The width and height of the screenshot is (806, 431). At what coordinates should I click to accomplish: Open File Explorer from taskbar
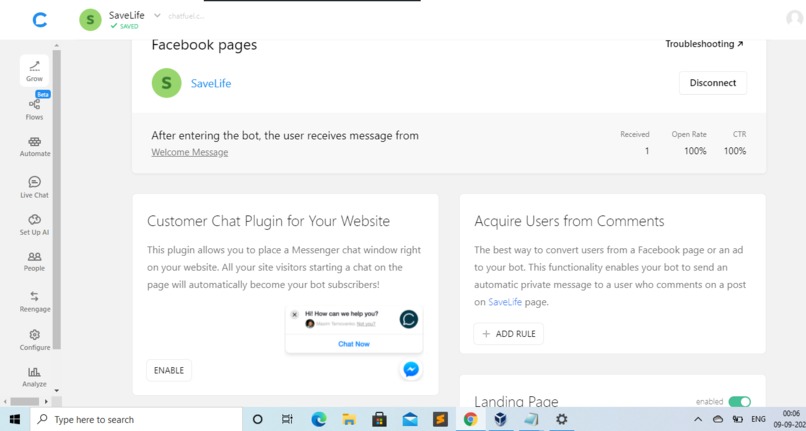coord(349,419)
